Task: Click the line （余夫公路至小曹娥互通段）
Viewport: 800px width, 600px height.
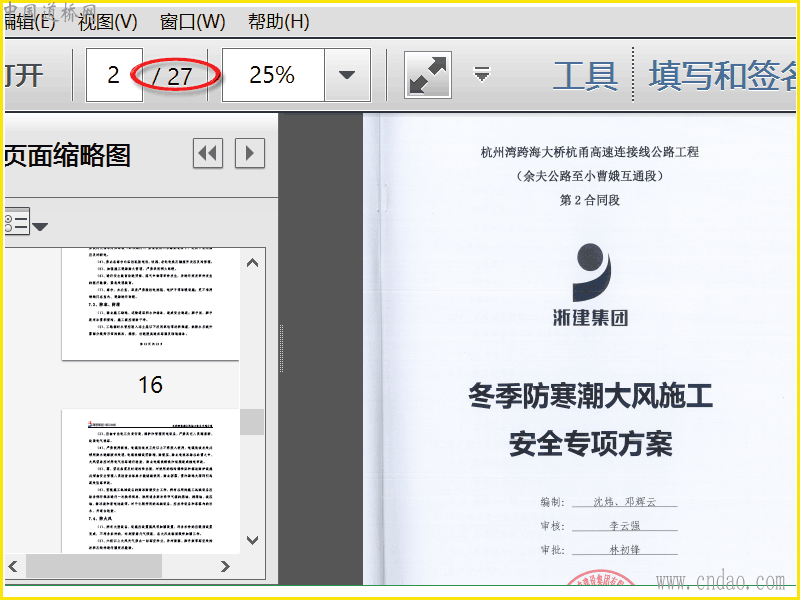Action: pyautogui.click(x=590, y=176)
